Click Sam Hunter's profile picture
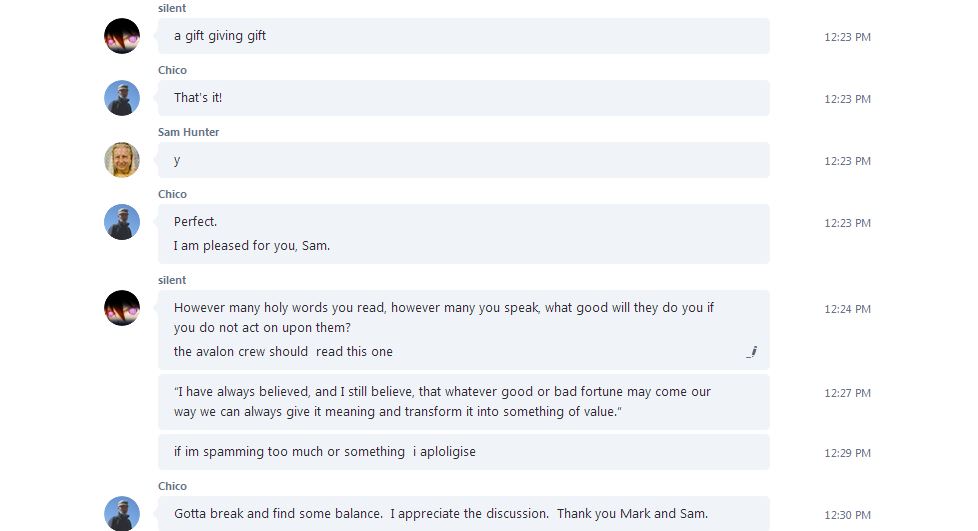Image resolution: width=978 pixels, height=531 pixels. pos(122,160)
